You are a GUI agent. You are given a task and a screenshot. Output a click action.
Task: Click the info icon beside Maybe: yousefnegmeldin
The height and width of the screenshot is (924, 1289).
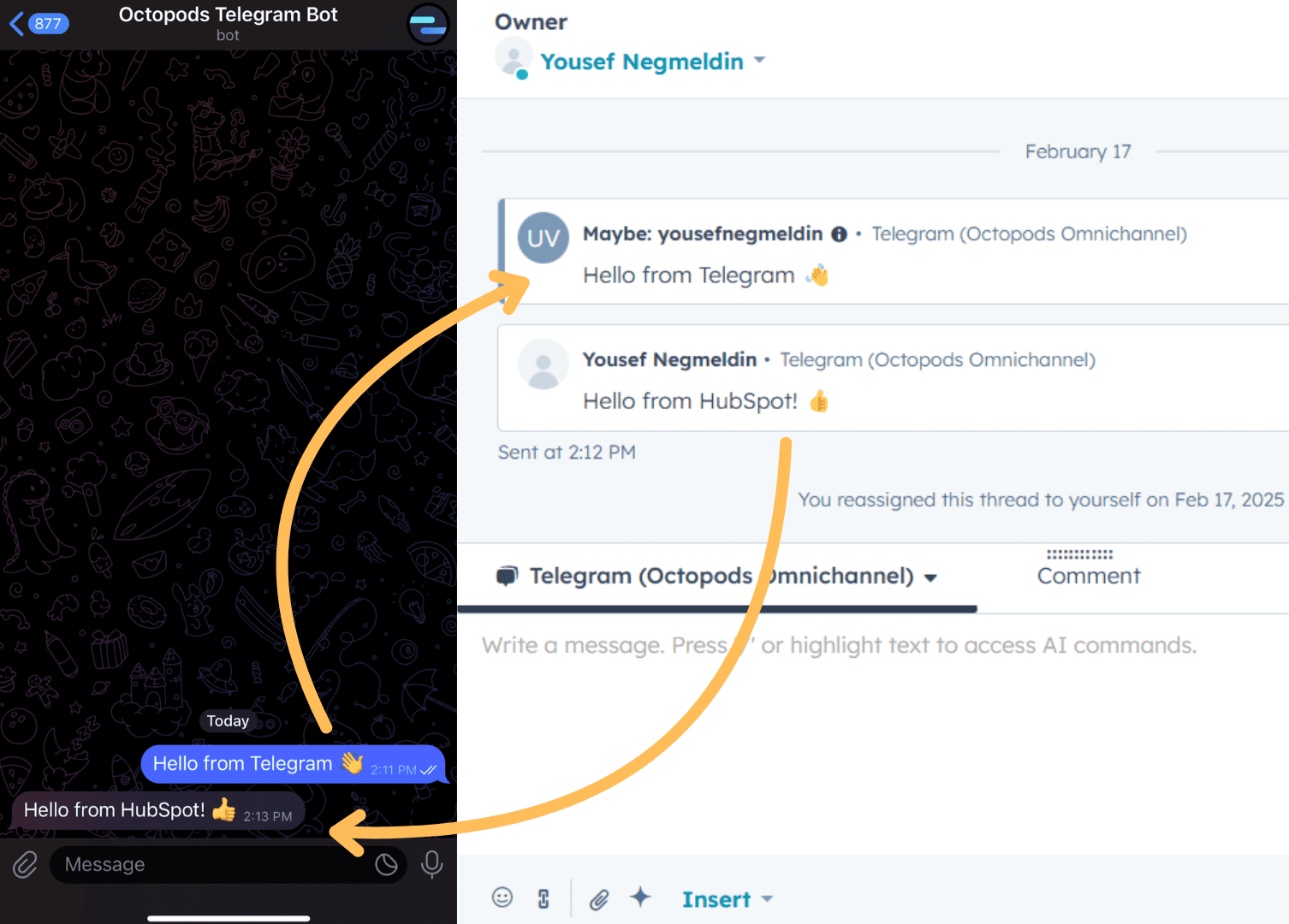(839, 234)
